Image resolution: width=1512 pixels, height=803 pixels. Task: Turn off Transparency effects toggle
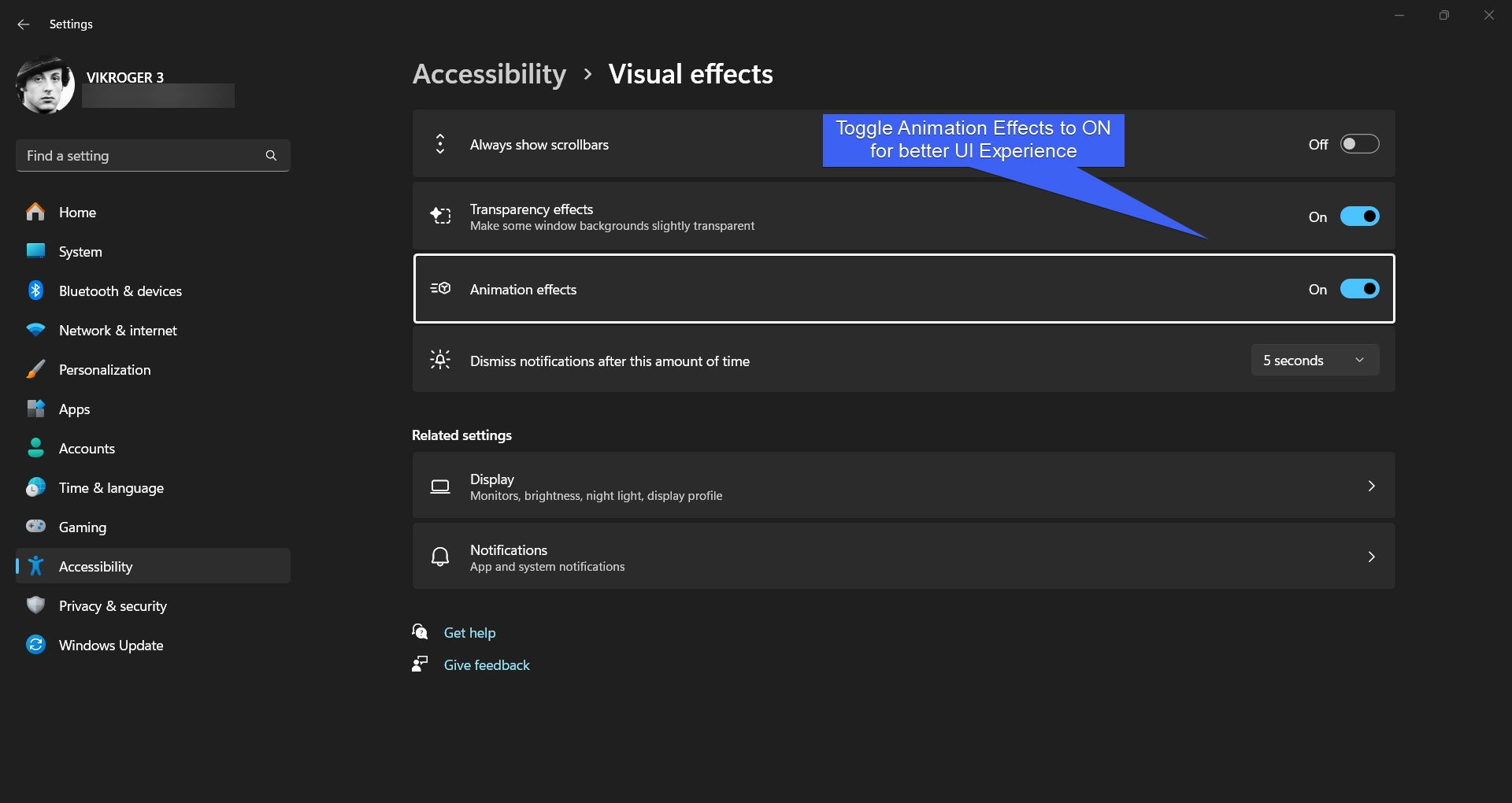(x=1359, y=216)
